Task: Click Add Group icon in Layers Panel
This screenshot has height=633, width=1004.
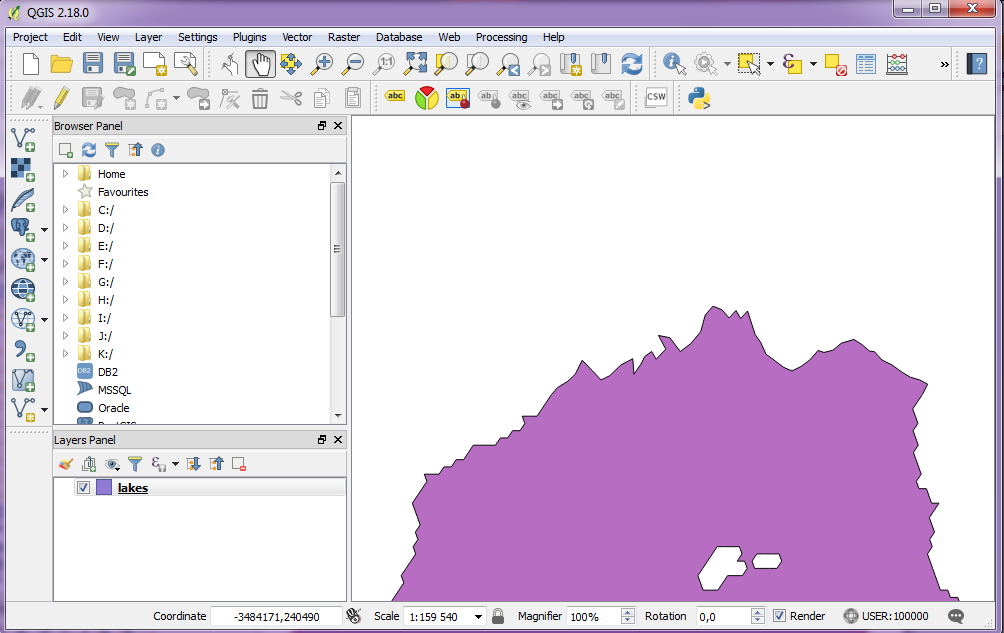Action: click(x=89, y=464)
